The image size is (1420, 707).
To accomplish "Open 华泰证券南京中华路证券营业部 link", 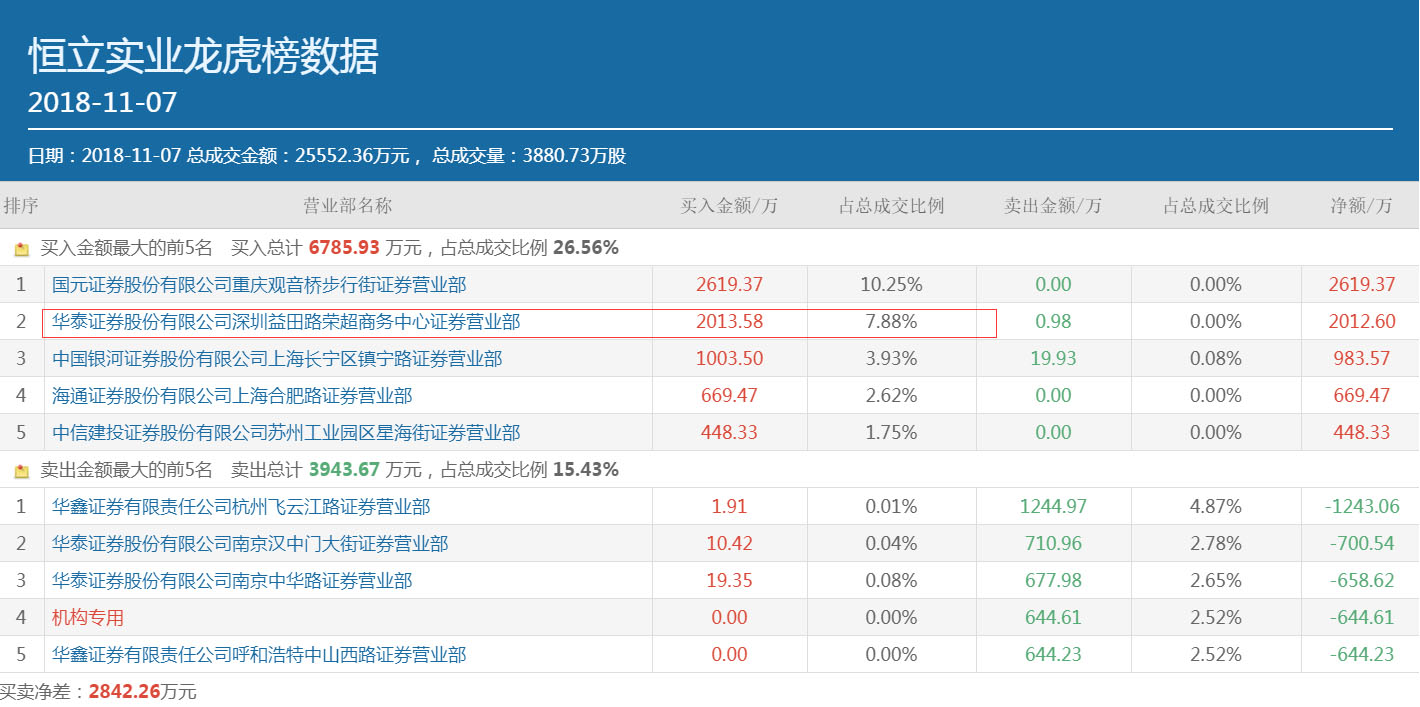I will [232, 581].
